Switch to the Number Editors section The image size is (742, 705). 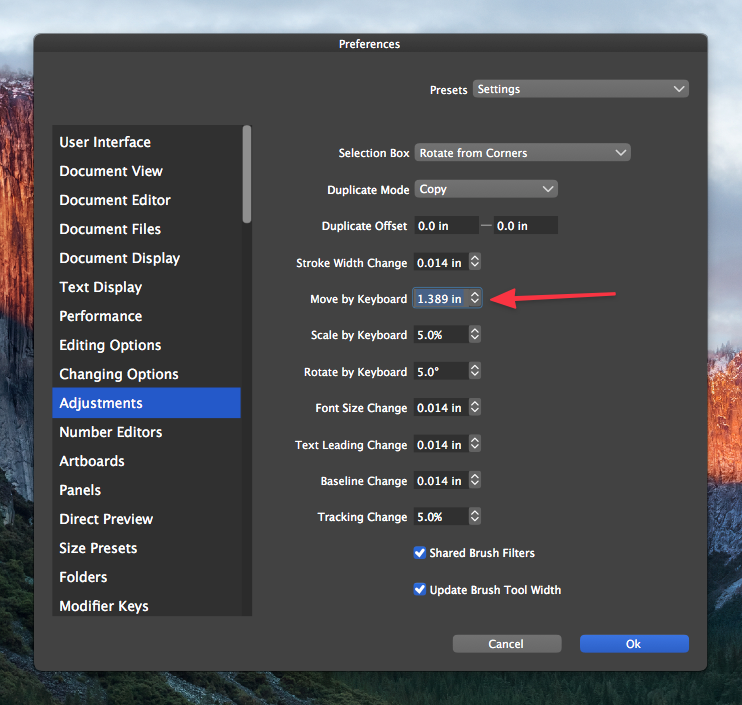tap(111, 432)
